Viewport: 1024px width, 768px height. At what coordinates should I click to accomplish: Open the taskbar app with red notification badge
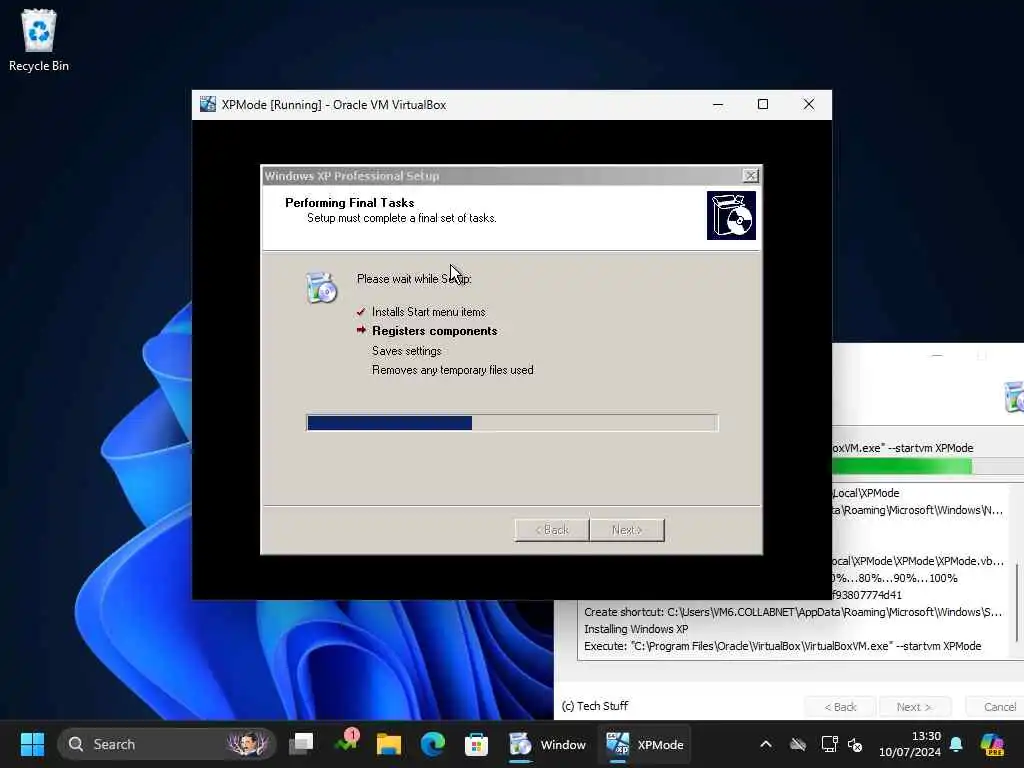(x=346, y=743)
